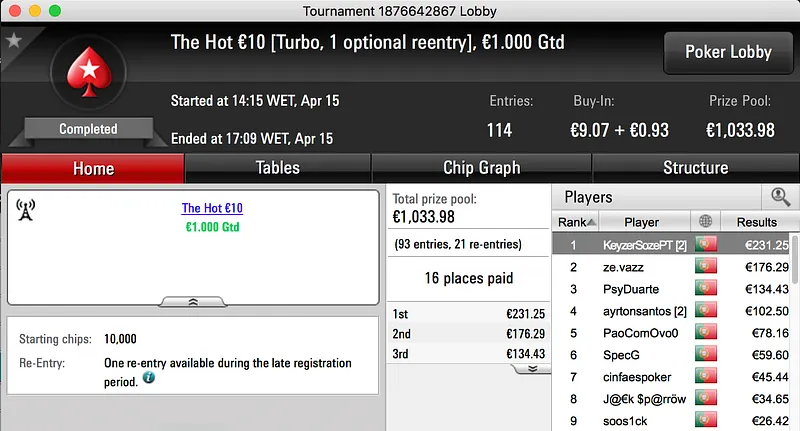Click the flag icon beside PsyDuarte
Screen dimensions: 800x431
click(x=707, y=289)
